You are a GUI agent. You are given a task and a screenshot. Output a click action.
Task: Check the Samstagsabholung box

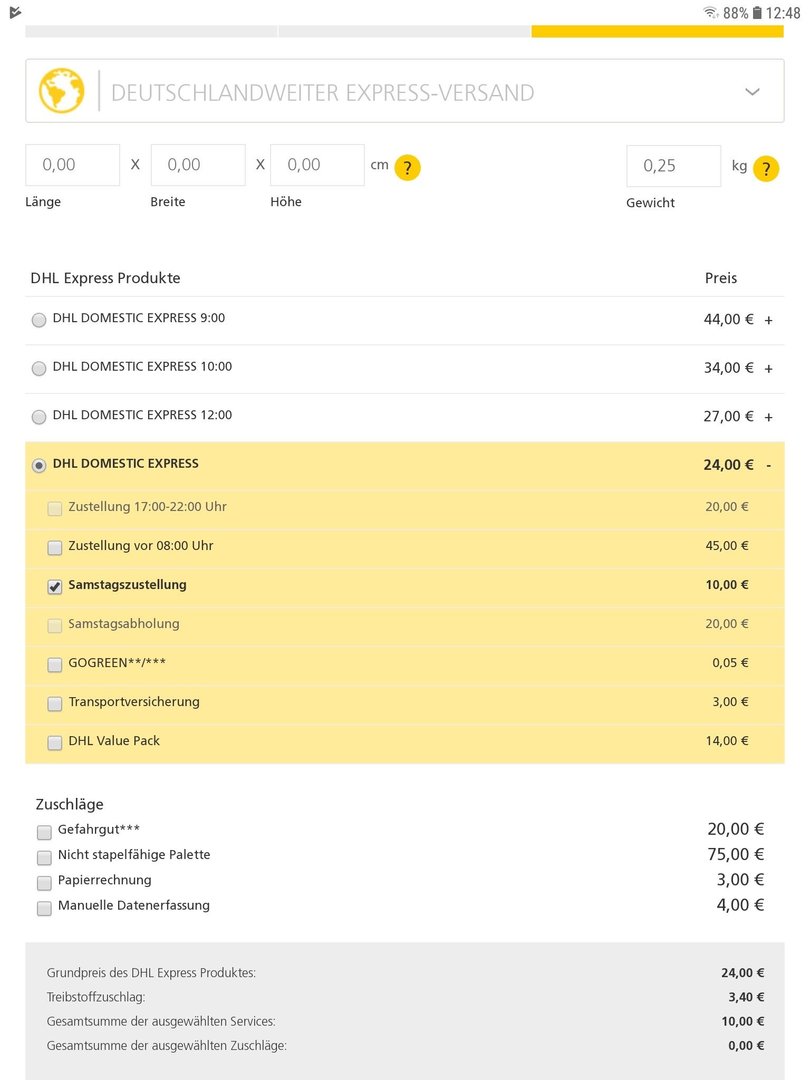(x=54, y=625)
